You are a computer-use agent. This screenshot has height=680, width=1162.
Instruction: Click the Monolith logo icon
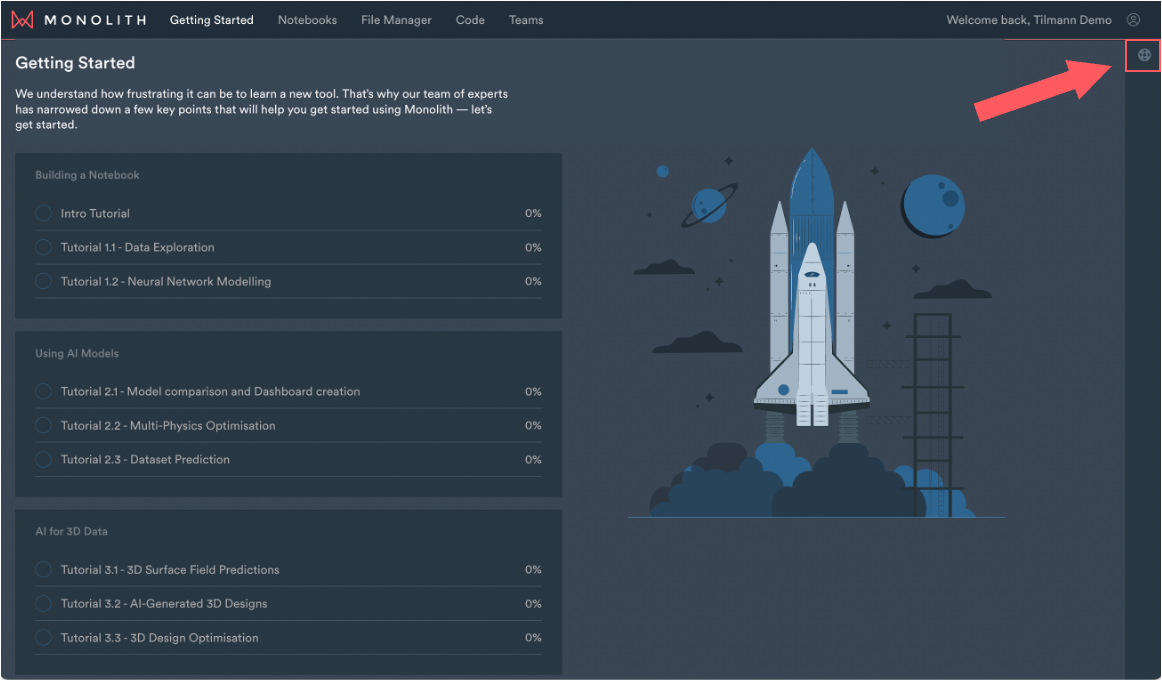click(x=22, y=18)
